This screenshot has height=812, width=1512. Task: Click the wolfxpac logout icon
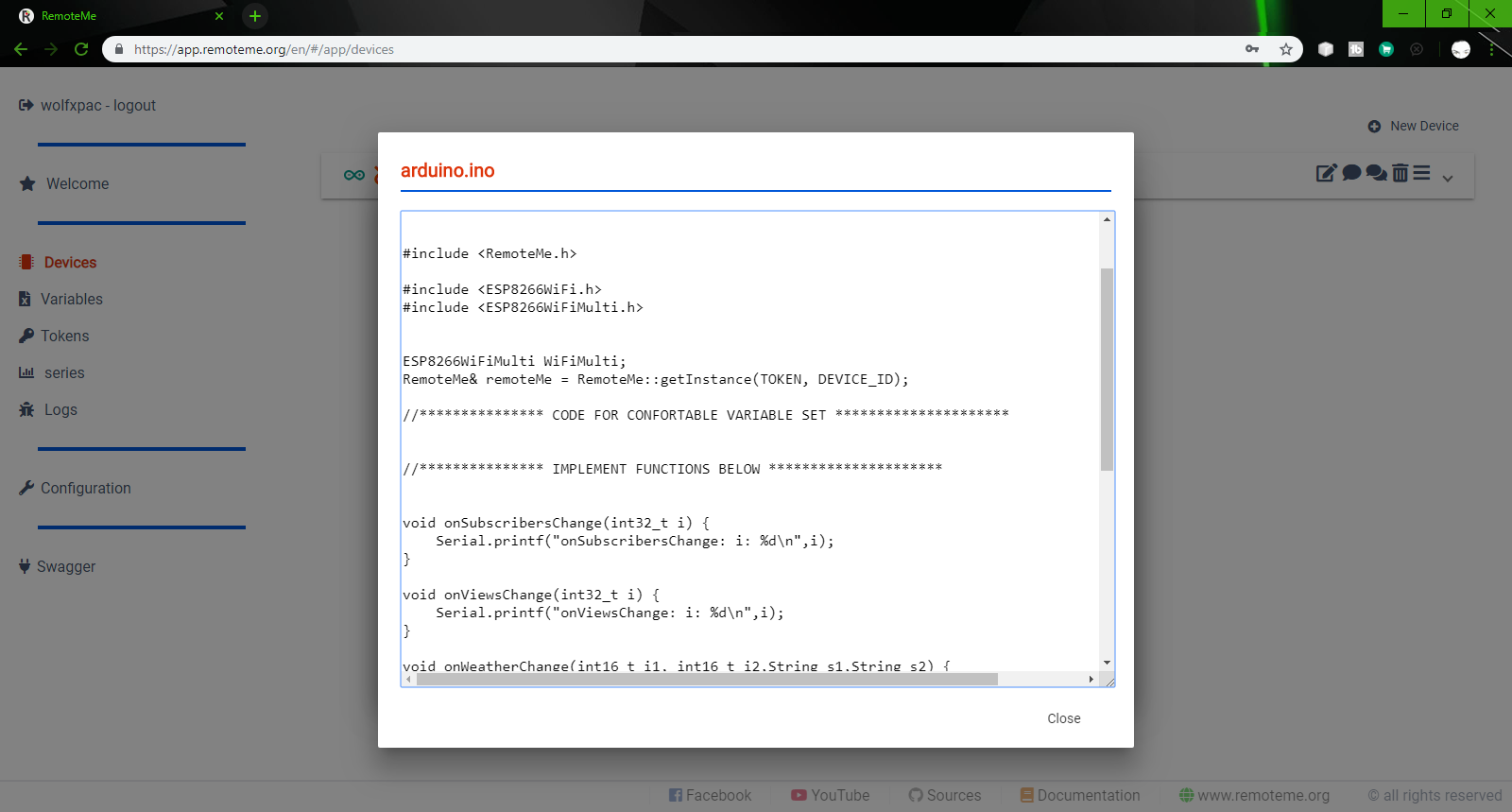coord(26,105)
